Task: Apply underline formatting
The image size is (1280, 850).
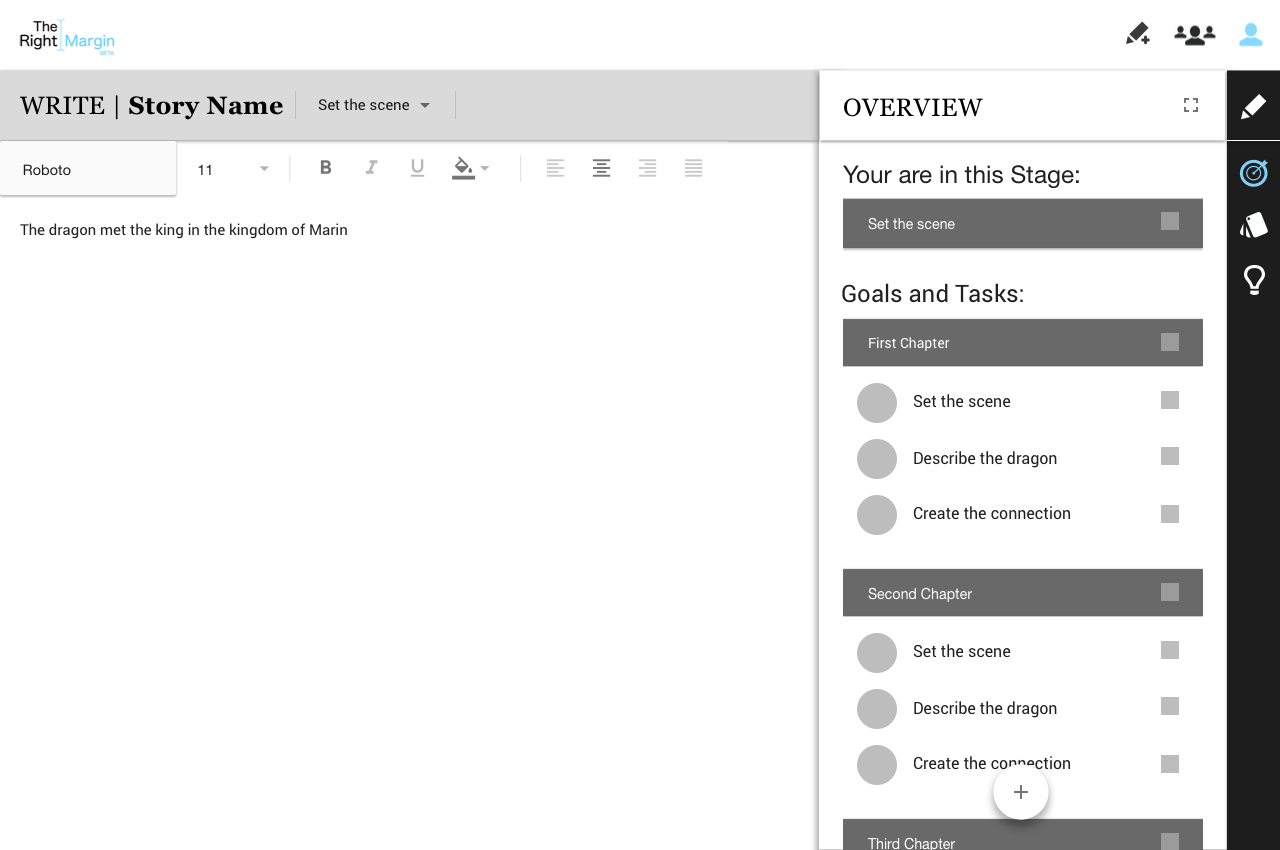Action: click(x=418, y=168)
